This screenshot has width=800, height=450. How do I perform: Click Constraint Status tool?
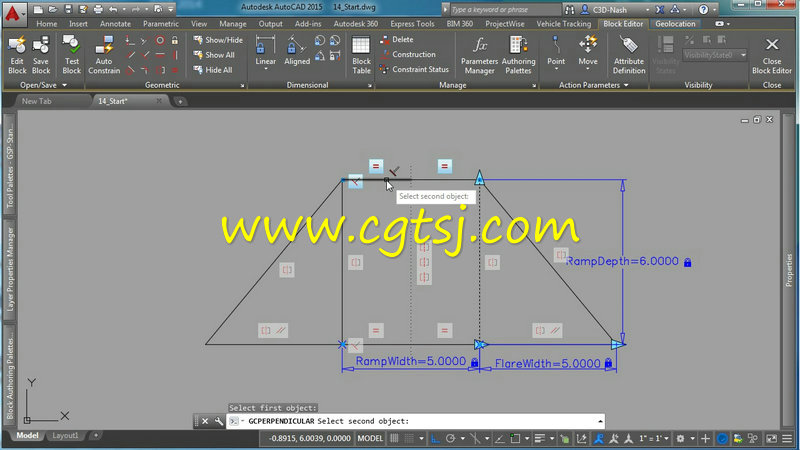coord(414,69)
